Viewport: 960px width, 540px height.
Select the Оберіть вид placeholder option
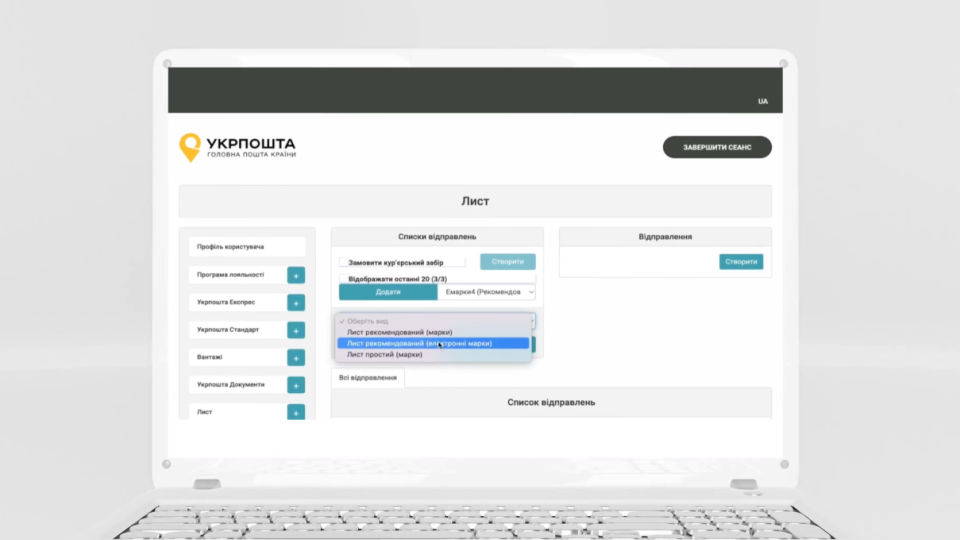point(433,321)
